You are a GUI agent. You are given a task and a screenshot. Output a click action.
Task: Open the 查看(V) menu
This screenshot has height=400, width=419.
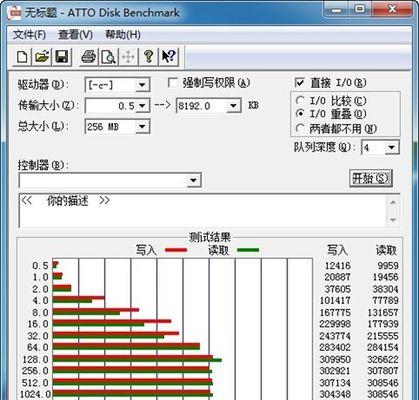pos(75,34)
